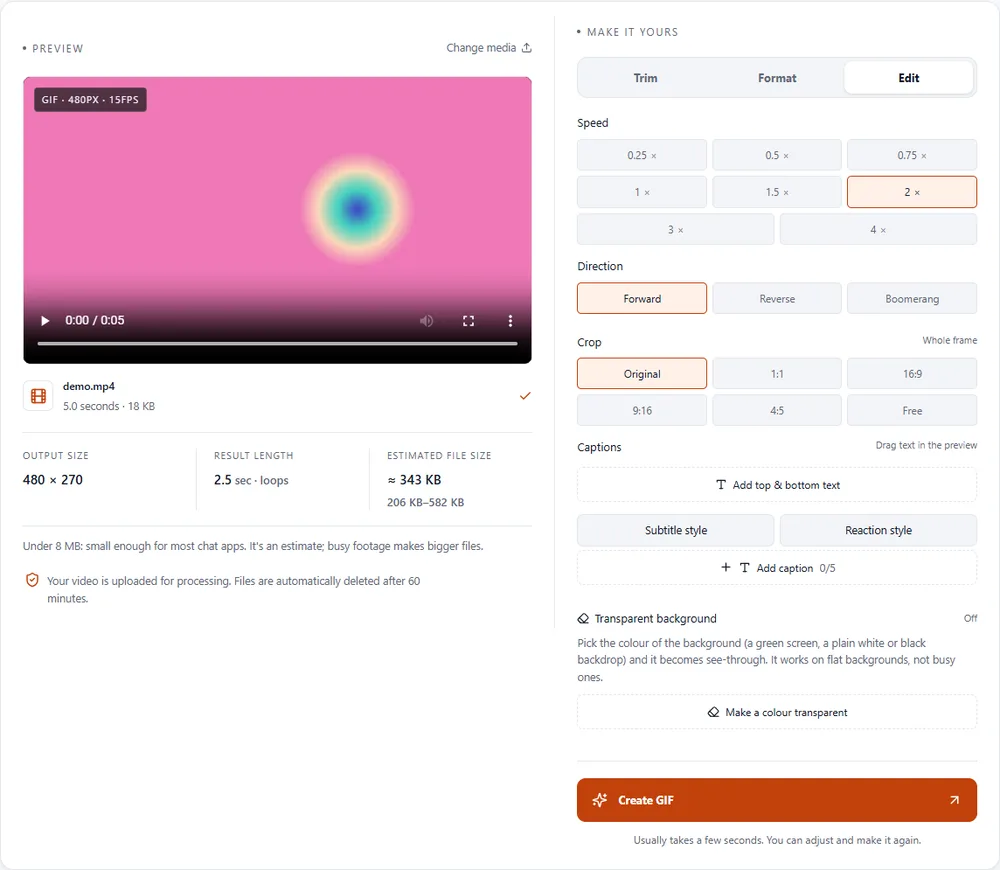Switch to the Trim tab

pyautogui.click(x=645, y=78)
